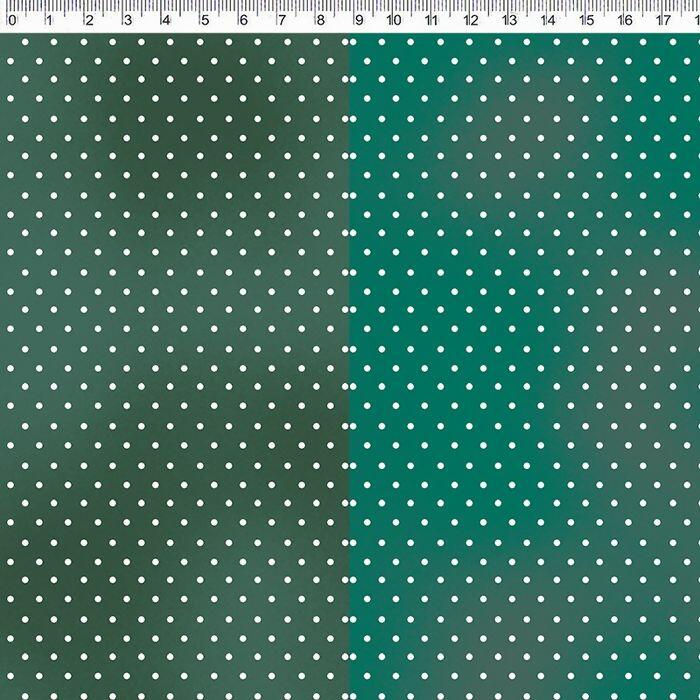This screenshot has height=700, width=700.
Task: Select the number 2 on the ruler
Action: (x=88, y=19)
